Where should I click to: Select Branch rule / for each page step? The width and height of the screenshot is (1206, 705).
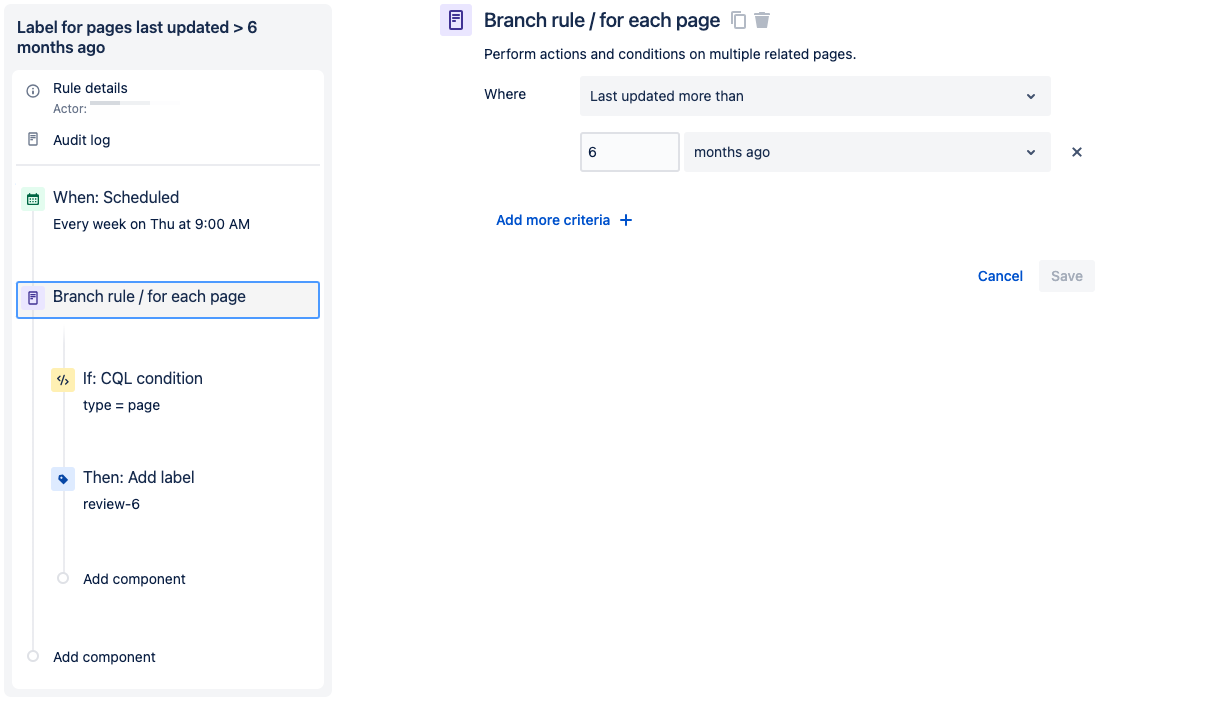168,300
